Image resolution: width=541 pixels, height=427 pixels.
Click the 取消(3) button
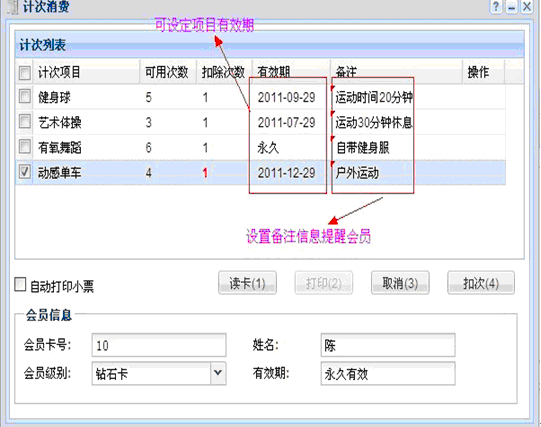400,283
